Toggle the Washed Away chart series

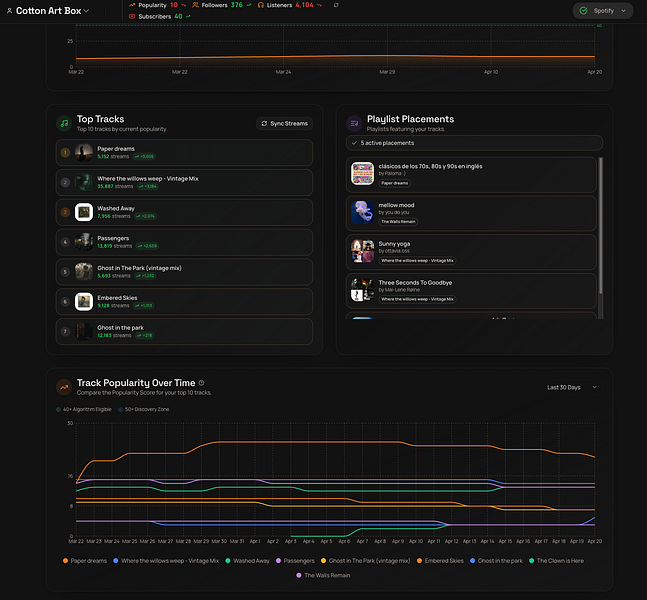point(247,561)
